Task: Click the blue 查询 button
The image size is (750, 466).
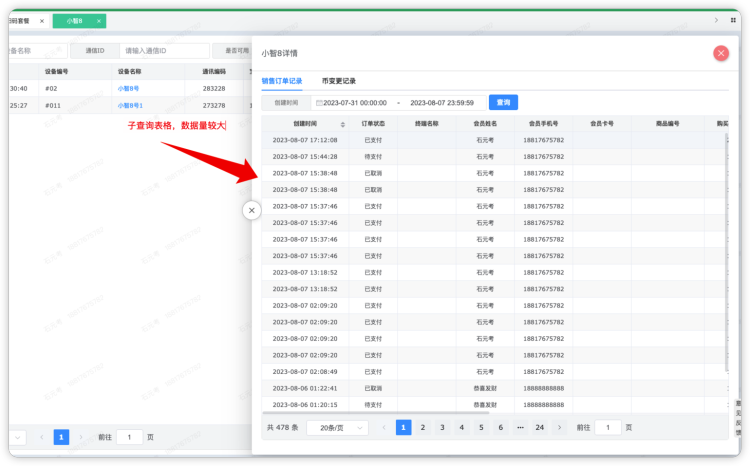Action: (x=503, y=102)
